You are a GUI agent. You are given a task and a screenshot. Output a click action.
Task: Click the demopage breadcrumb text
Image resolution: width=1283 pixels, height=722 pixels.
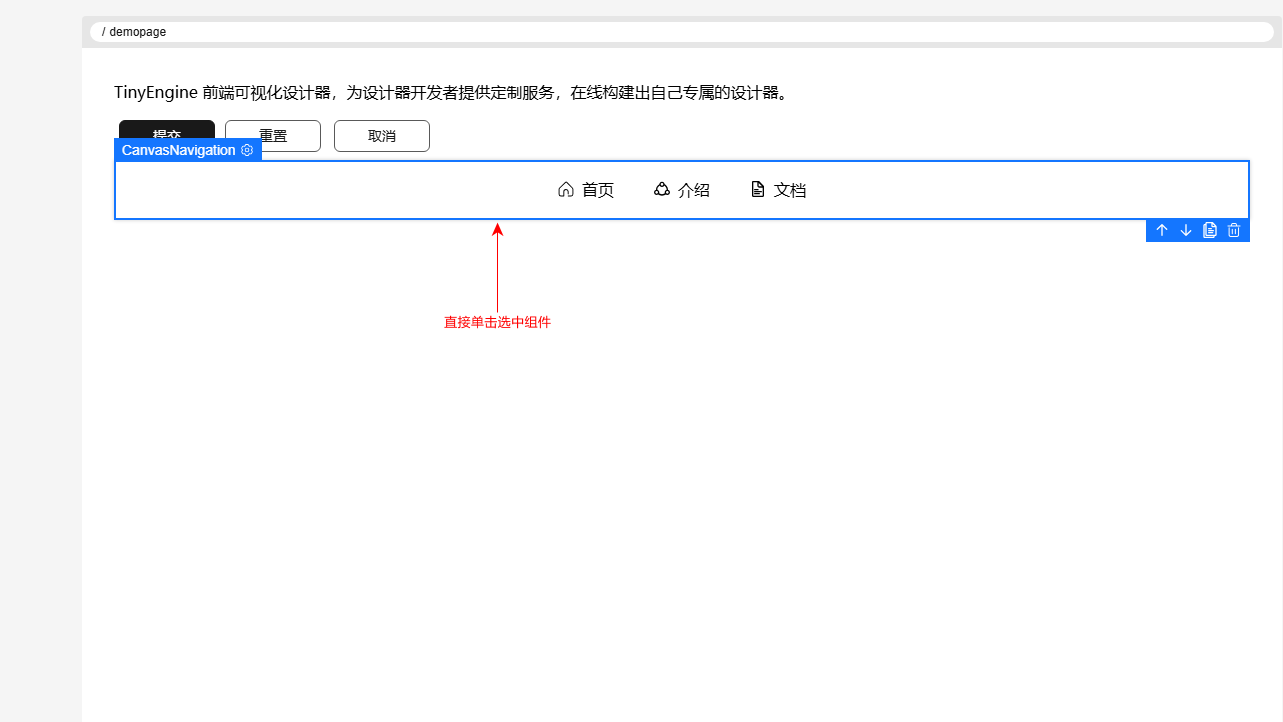coord(138,32)
